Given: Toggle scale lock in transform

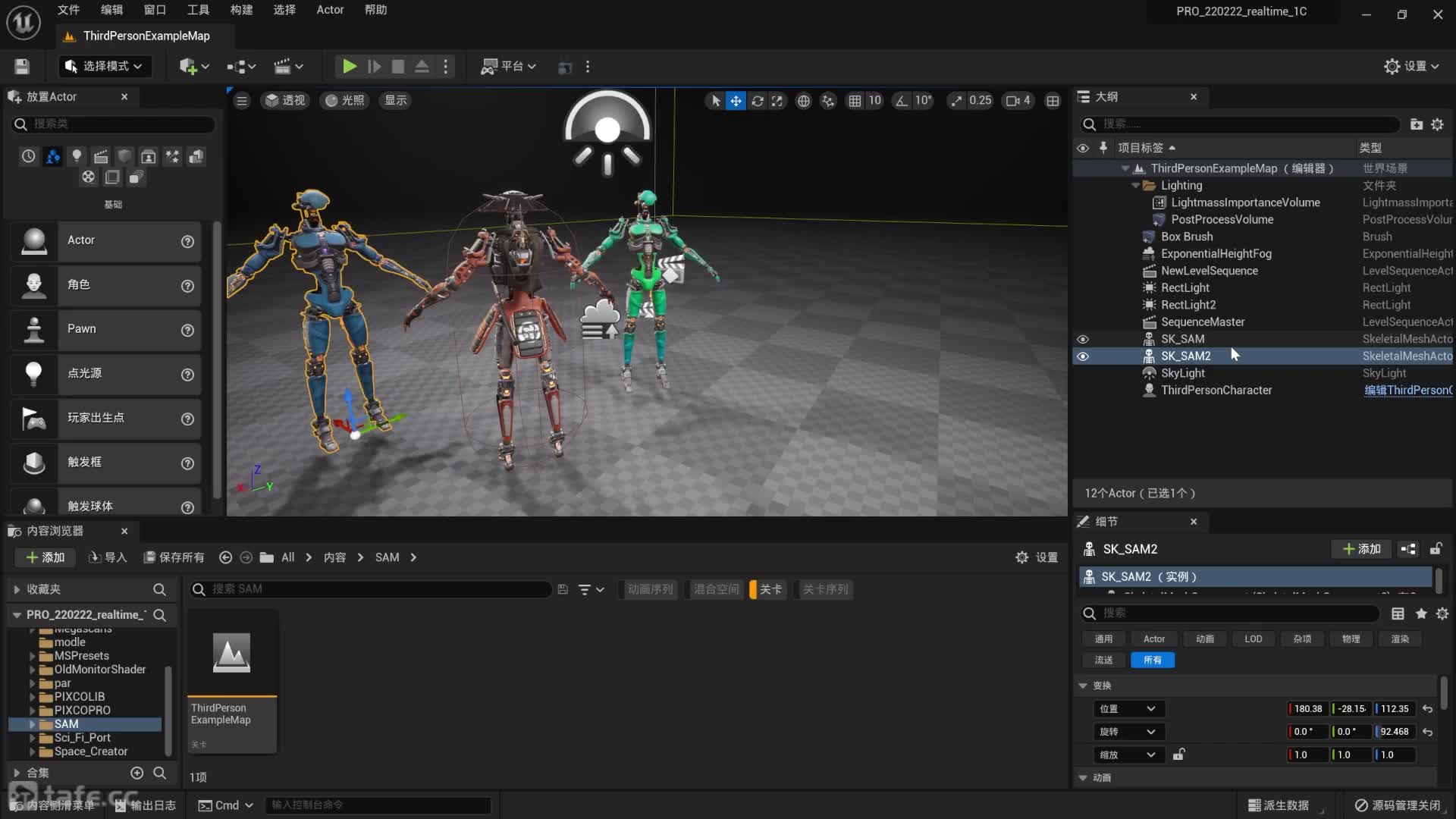Looking at the screenshot, I should coord(1179,755).
